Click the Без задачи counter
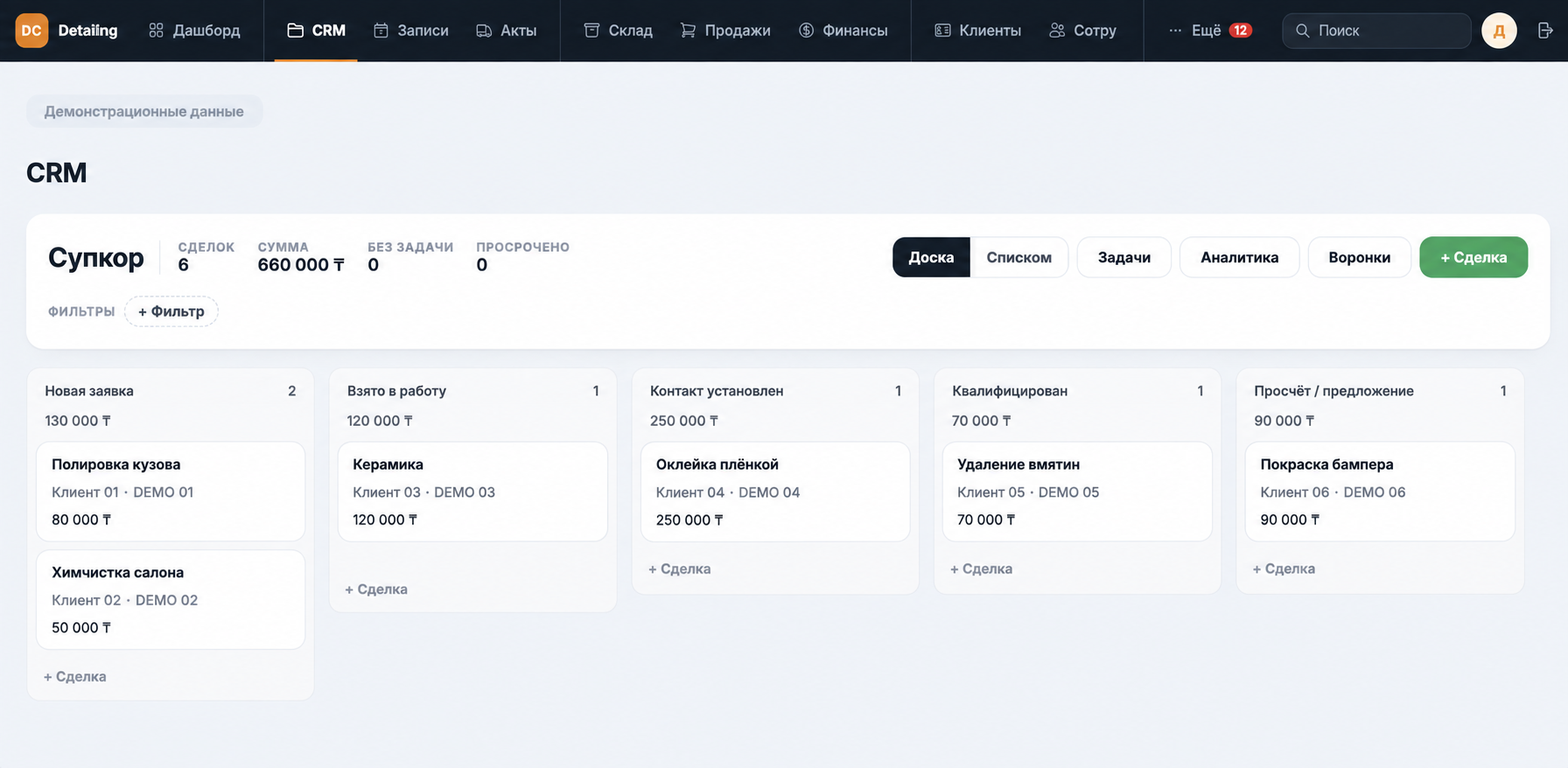This screenshot has height=768, width=1568. pyautogui.click(x=410, y=257)
